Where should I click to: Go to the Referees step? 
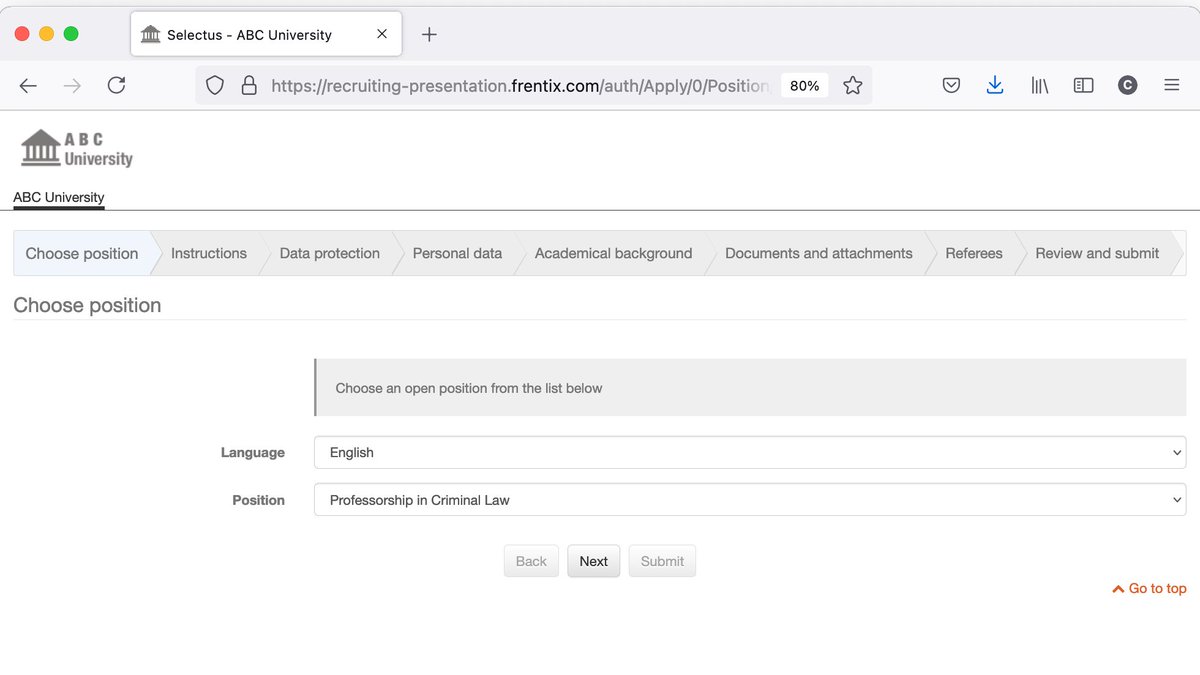pos(974,253)
